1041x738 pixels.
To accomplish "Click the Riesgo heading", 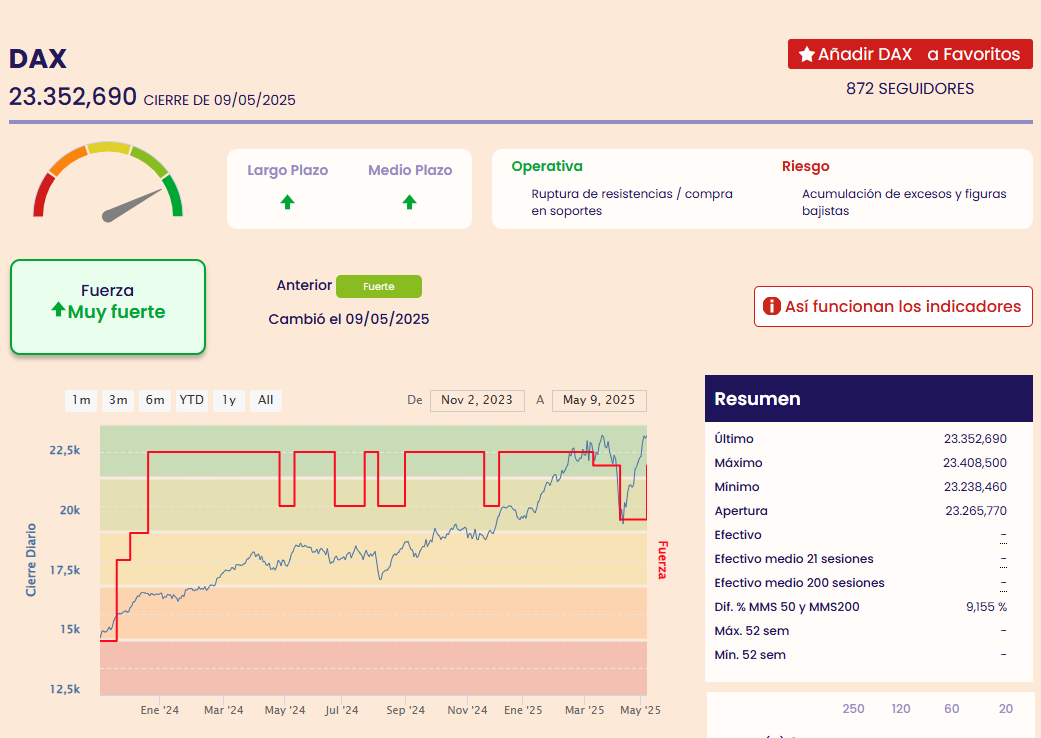I will 805,166.
